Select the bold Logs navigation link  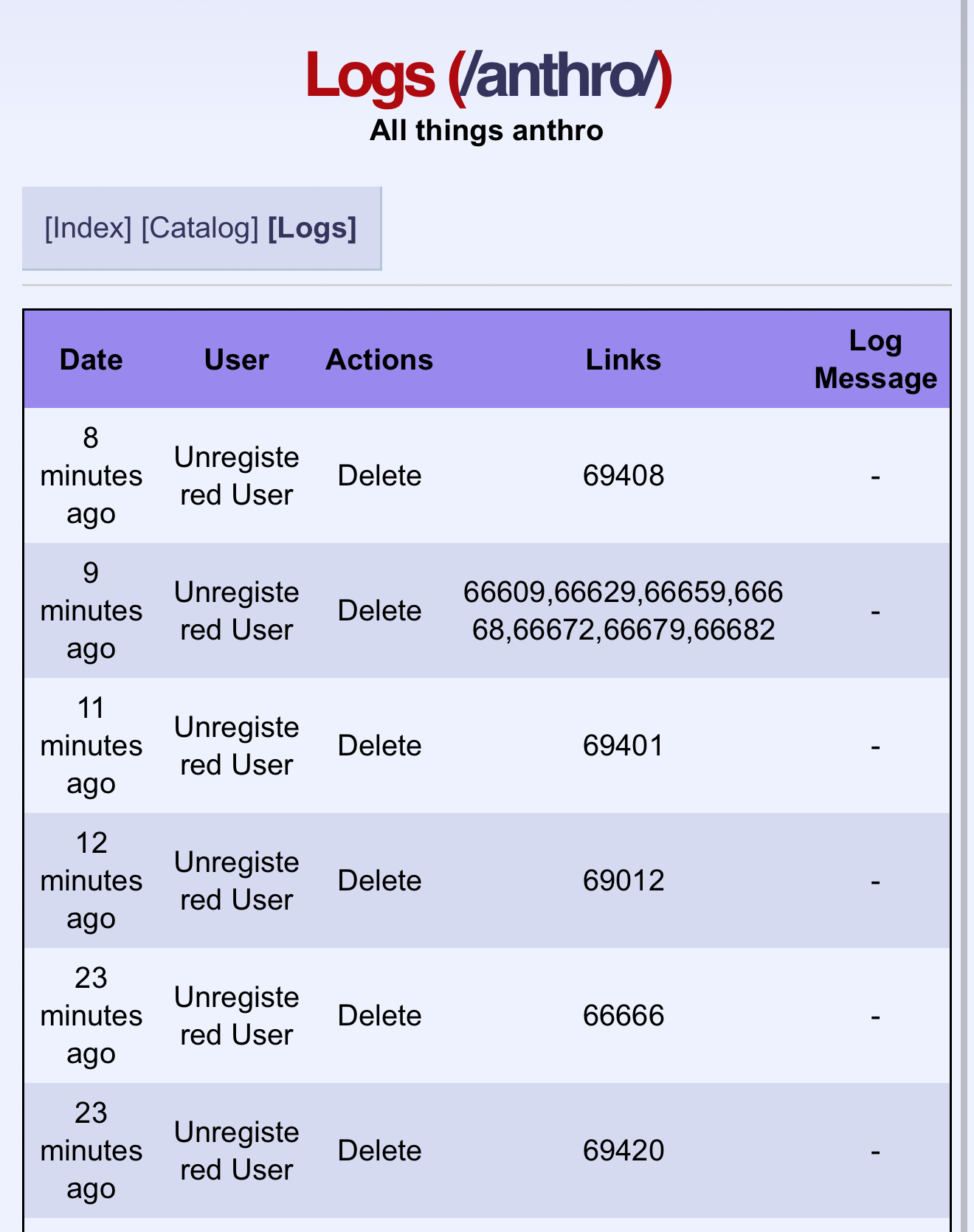click(311, 229)
